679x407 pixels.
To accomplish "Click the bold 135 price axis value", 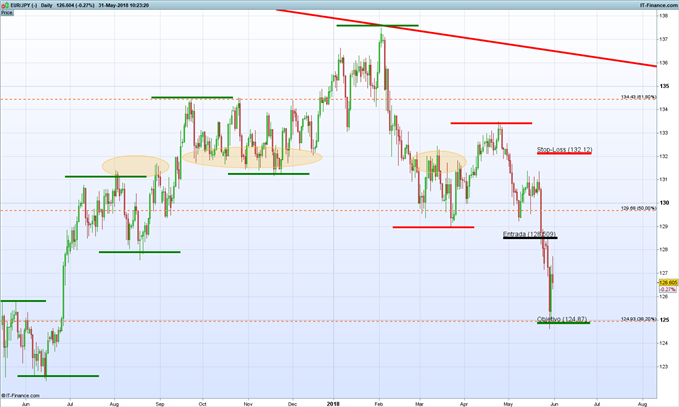I will (x=664, y=86).
